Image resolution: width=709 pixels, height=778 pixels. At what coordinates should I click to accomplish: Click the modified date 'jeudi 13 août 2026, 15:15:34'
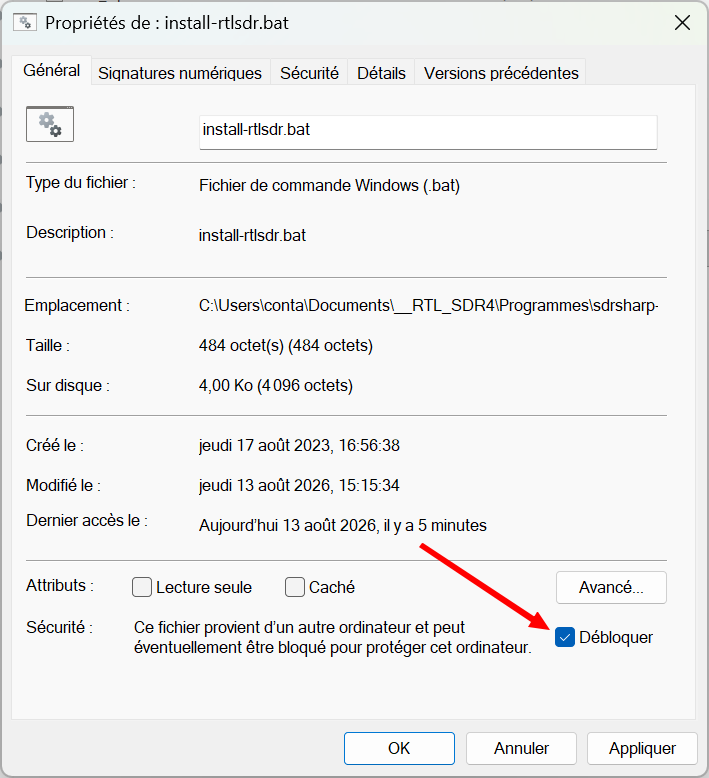point(299,485)
